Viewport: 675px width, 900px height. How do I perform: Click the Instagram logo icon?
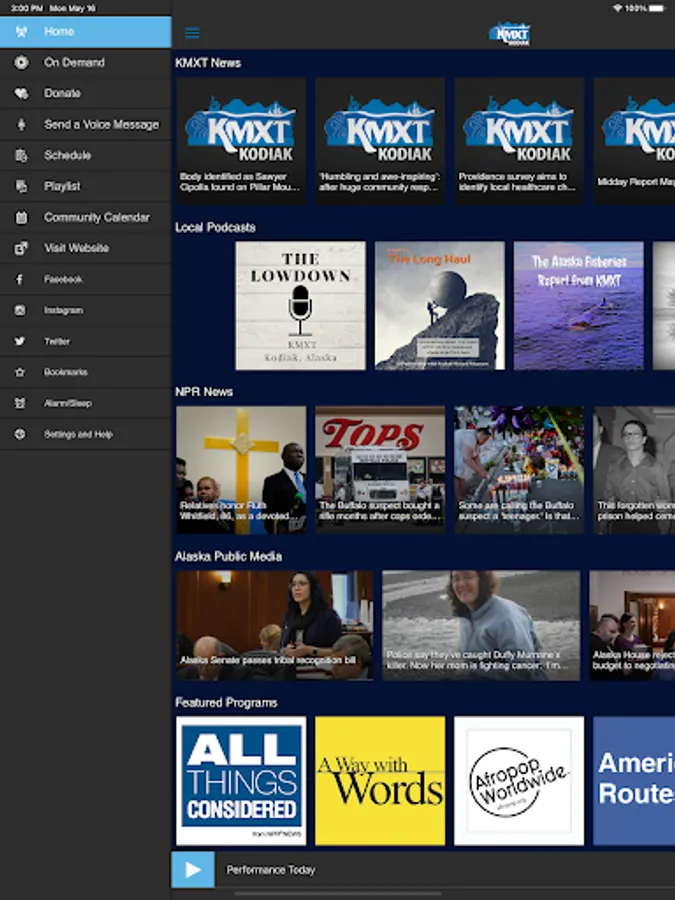coord(20,311)
